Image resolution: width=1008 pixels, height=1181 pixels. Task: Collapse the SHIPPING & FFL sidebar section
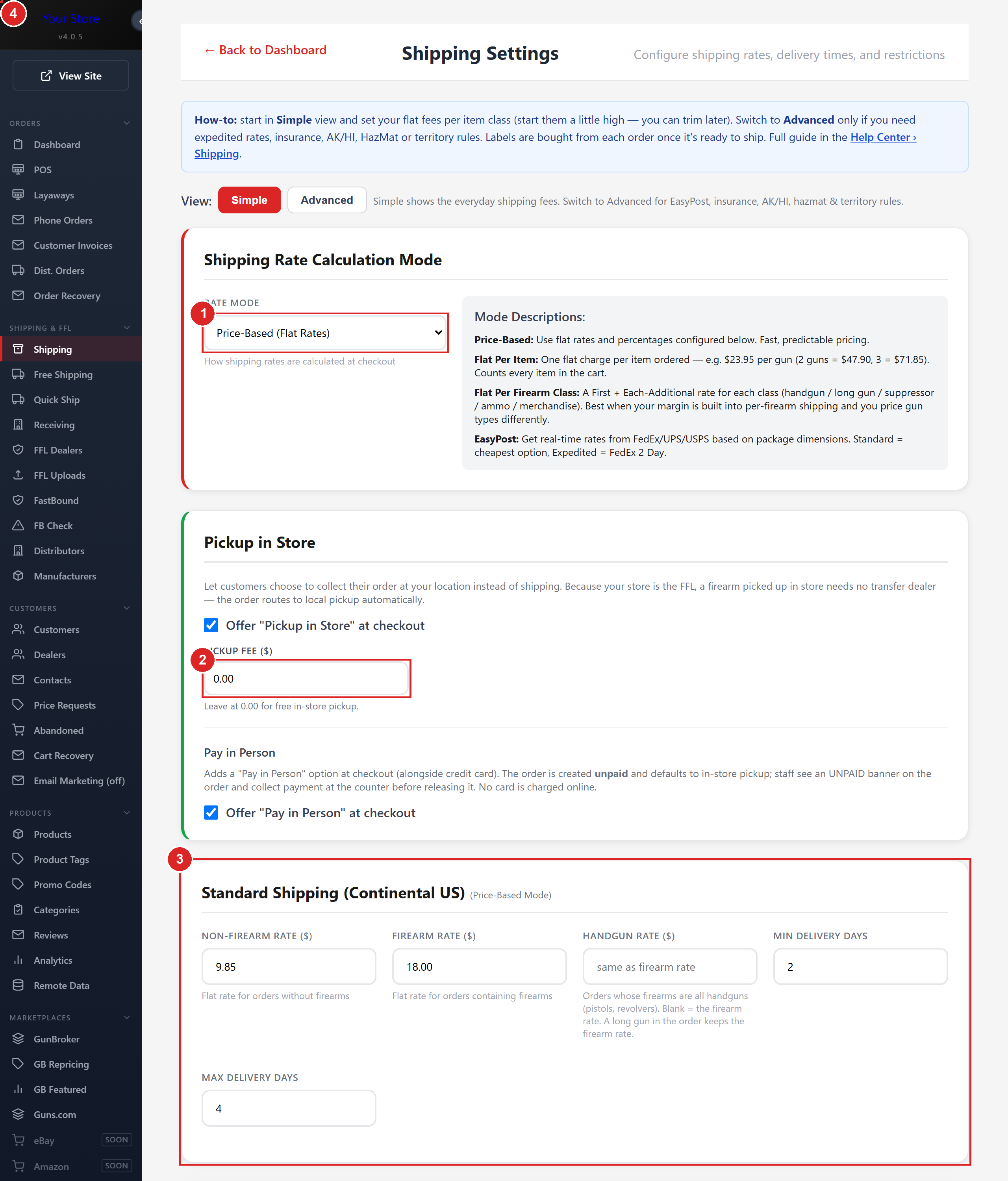point(126,328)
